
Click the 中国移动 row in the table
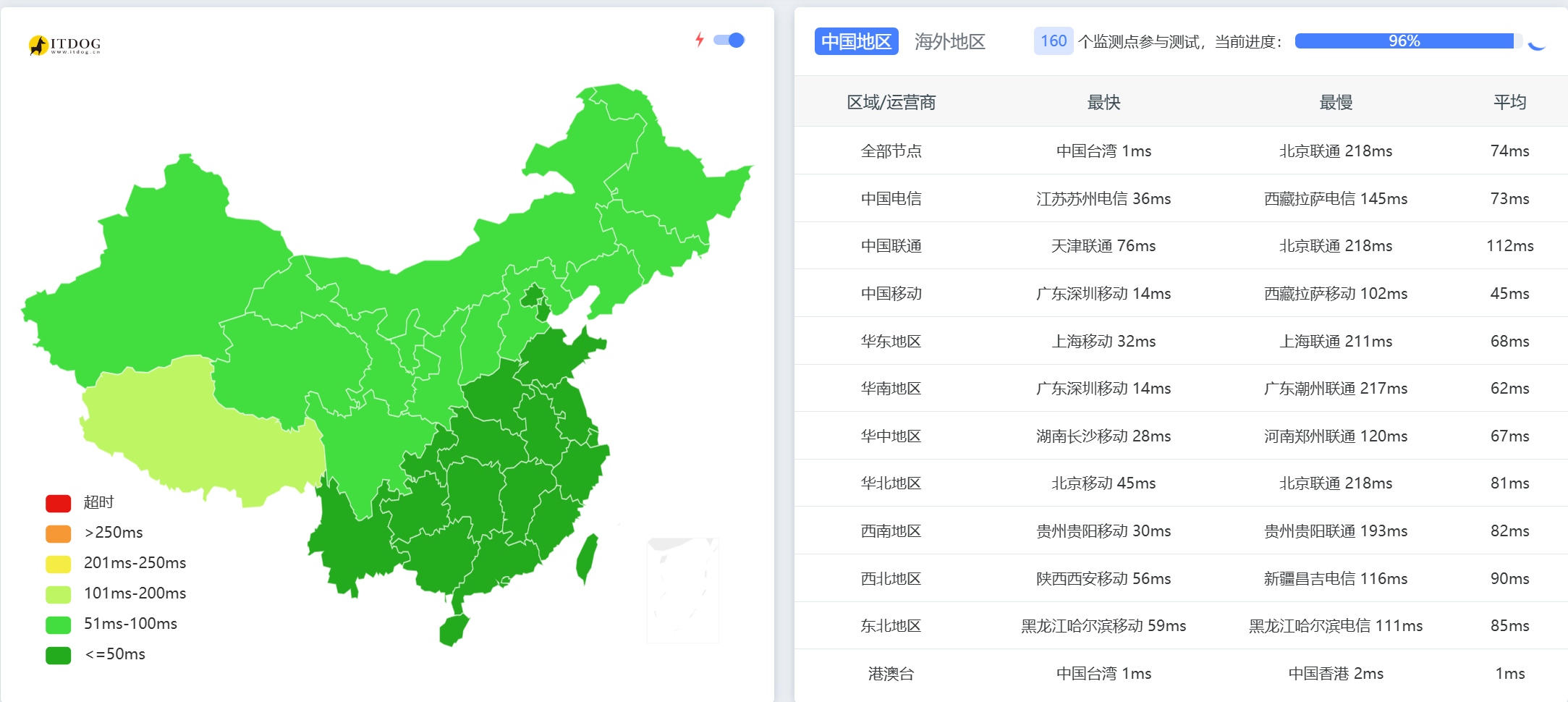[x=891, y=293]
